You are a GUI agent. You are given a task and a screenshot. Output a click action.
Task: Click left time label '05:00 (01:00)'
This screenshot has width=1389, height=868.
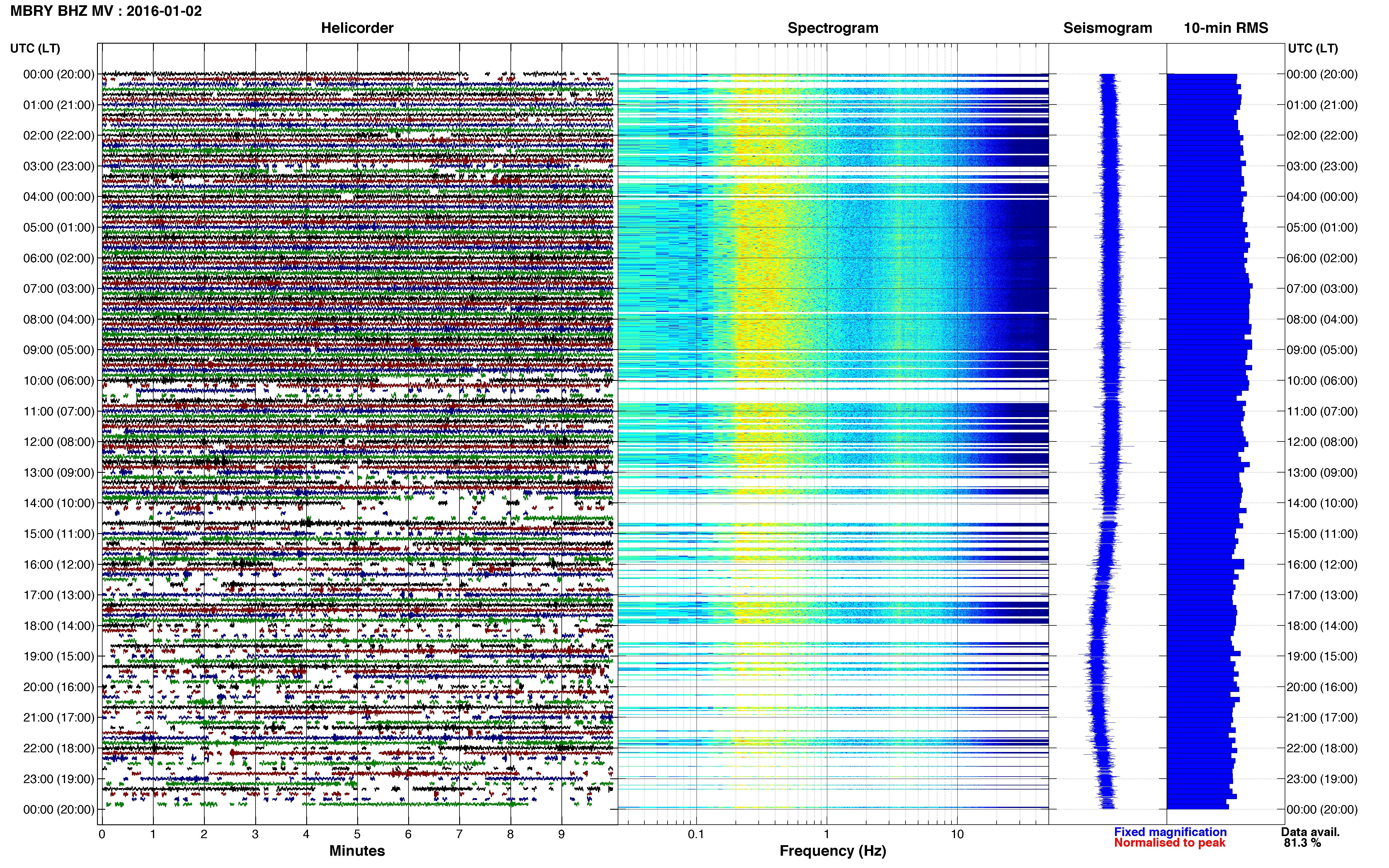point(59,227)
